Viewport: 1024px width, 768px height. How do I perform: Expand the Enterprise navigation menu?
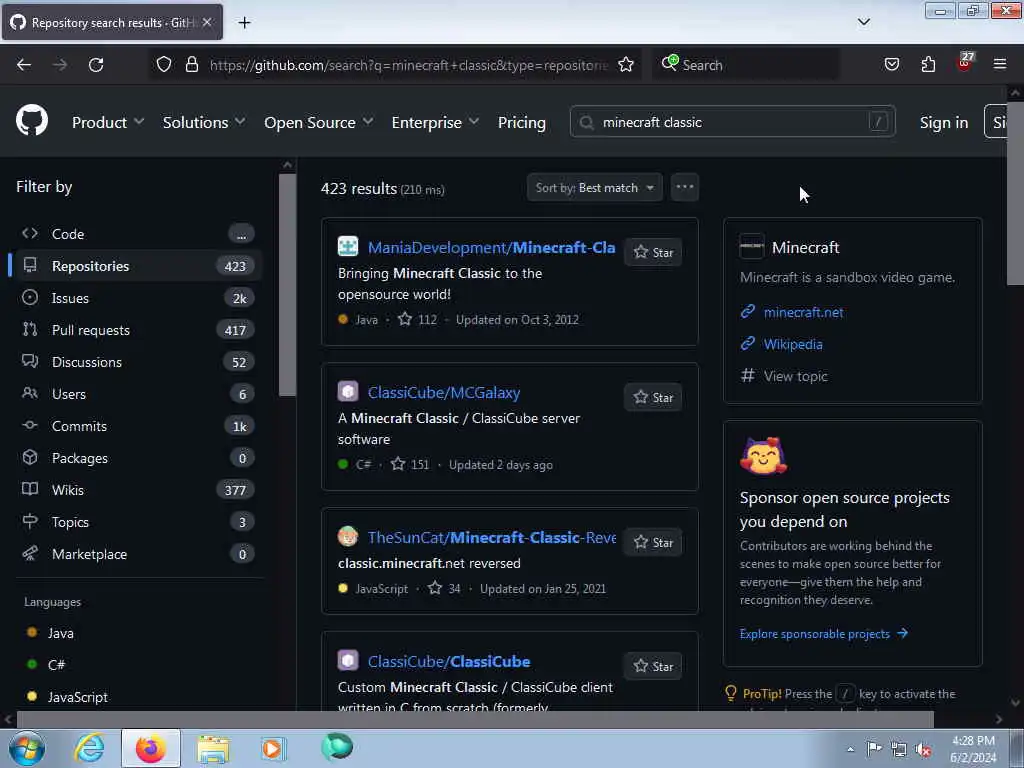(435, 122)
